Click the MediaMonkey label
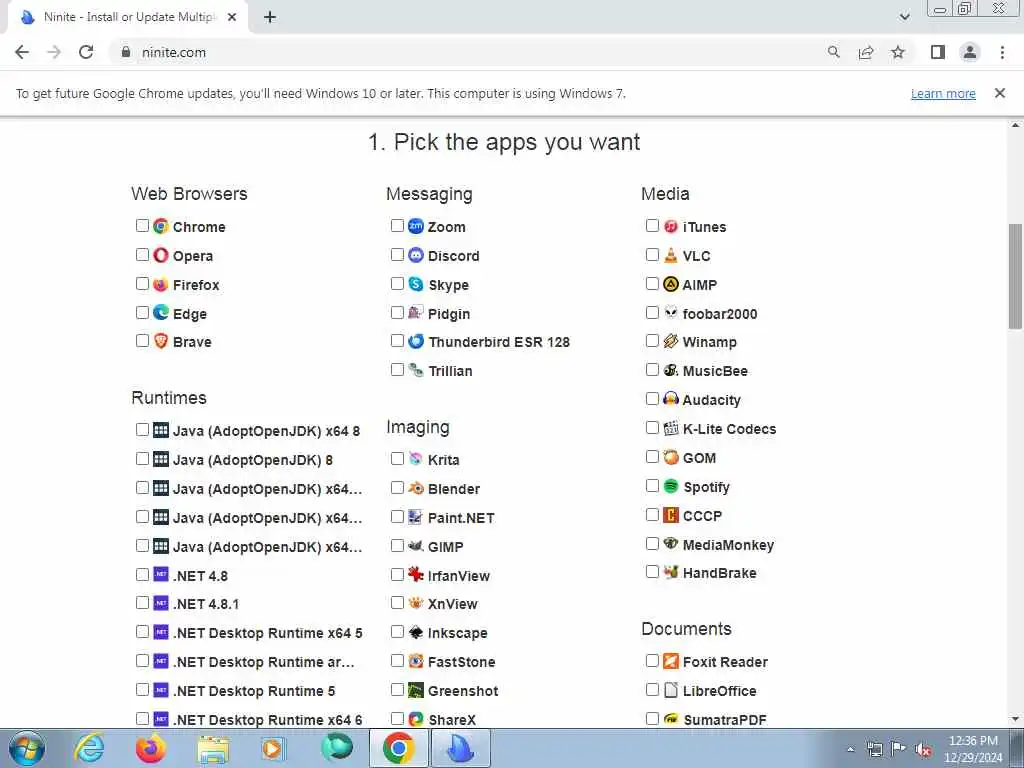 click(x=728, y=545)
